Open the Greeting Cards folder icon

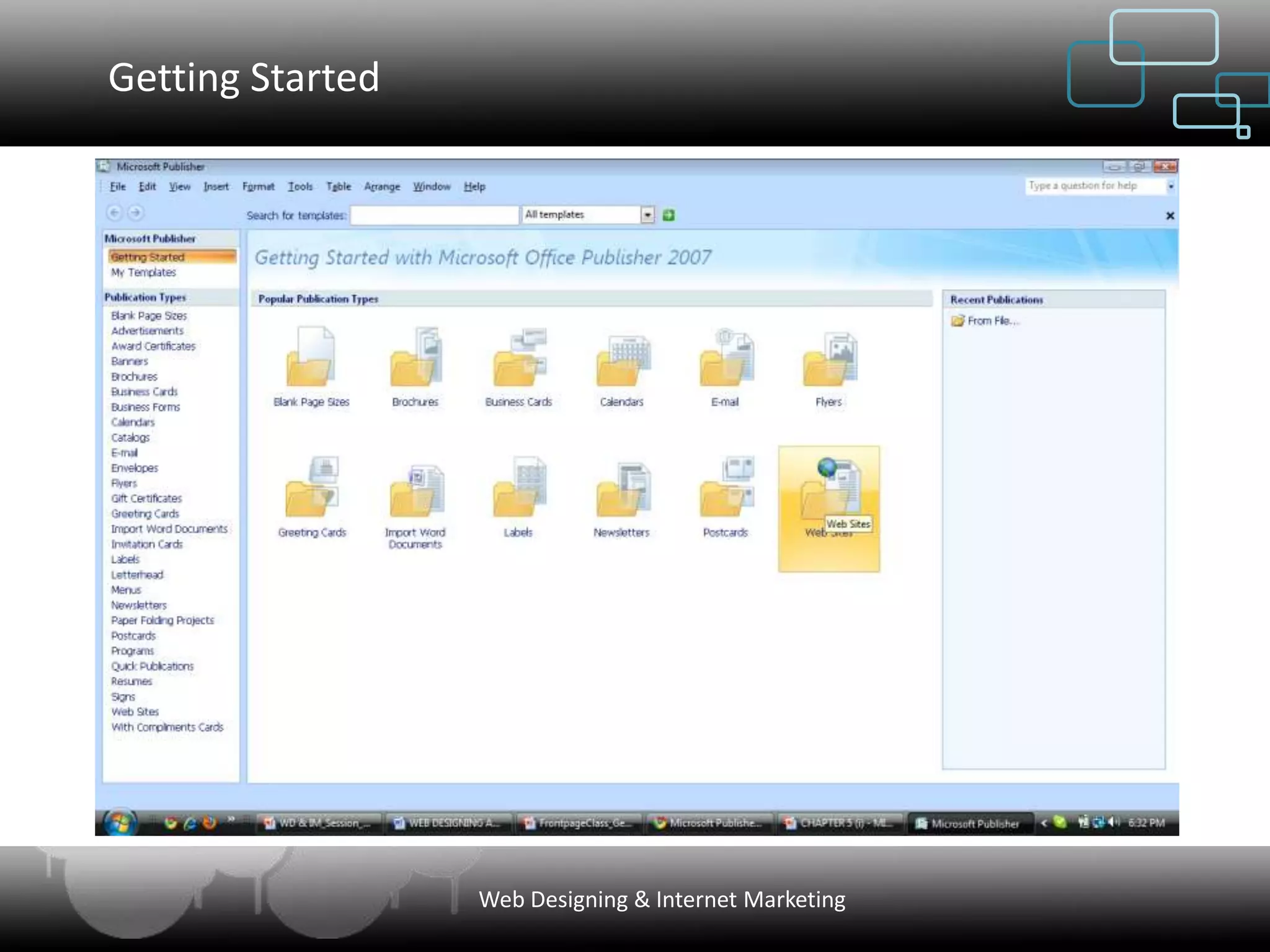coord(311,487)
